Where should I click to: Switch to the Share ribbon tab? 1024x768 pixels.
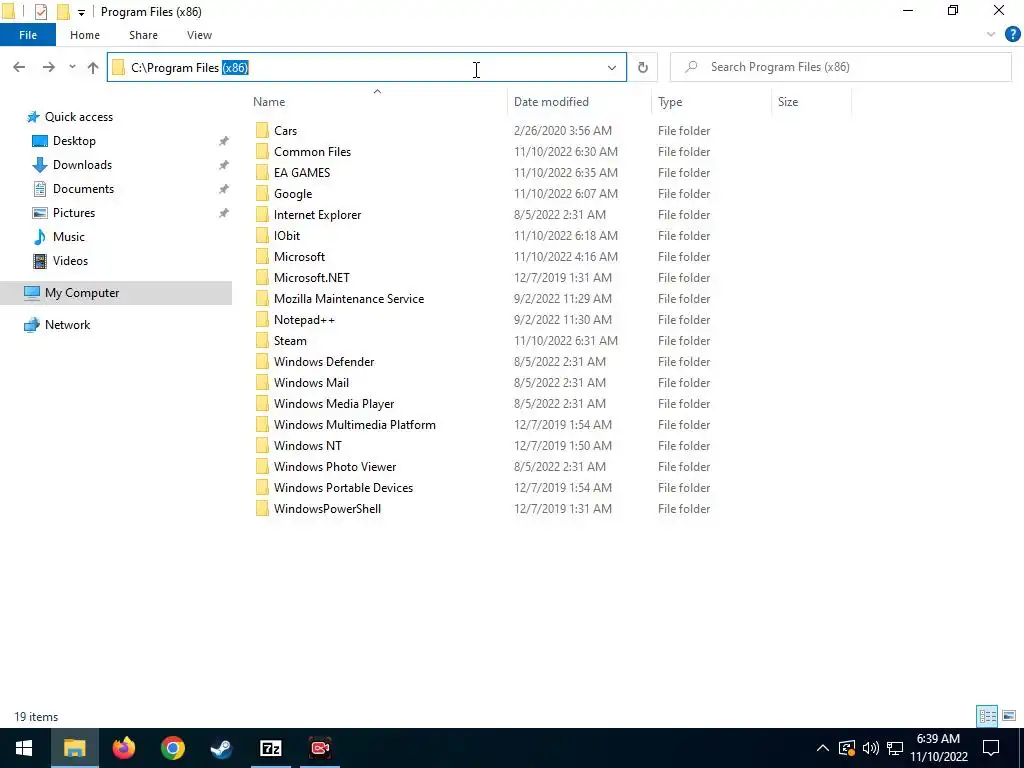click(x=143, y=35)
